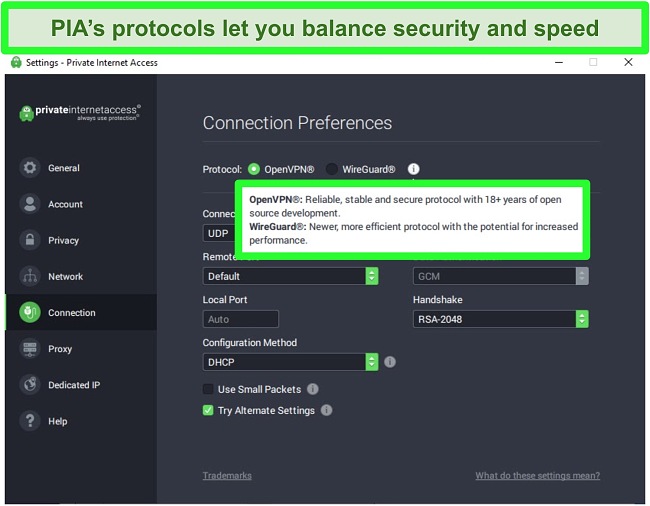Open the Connection settings tab
650x506 pixels.
tap(81, 312)
